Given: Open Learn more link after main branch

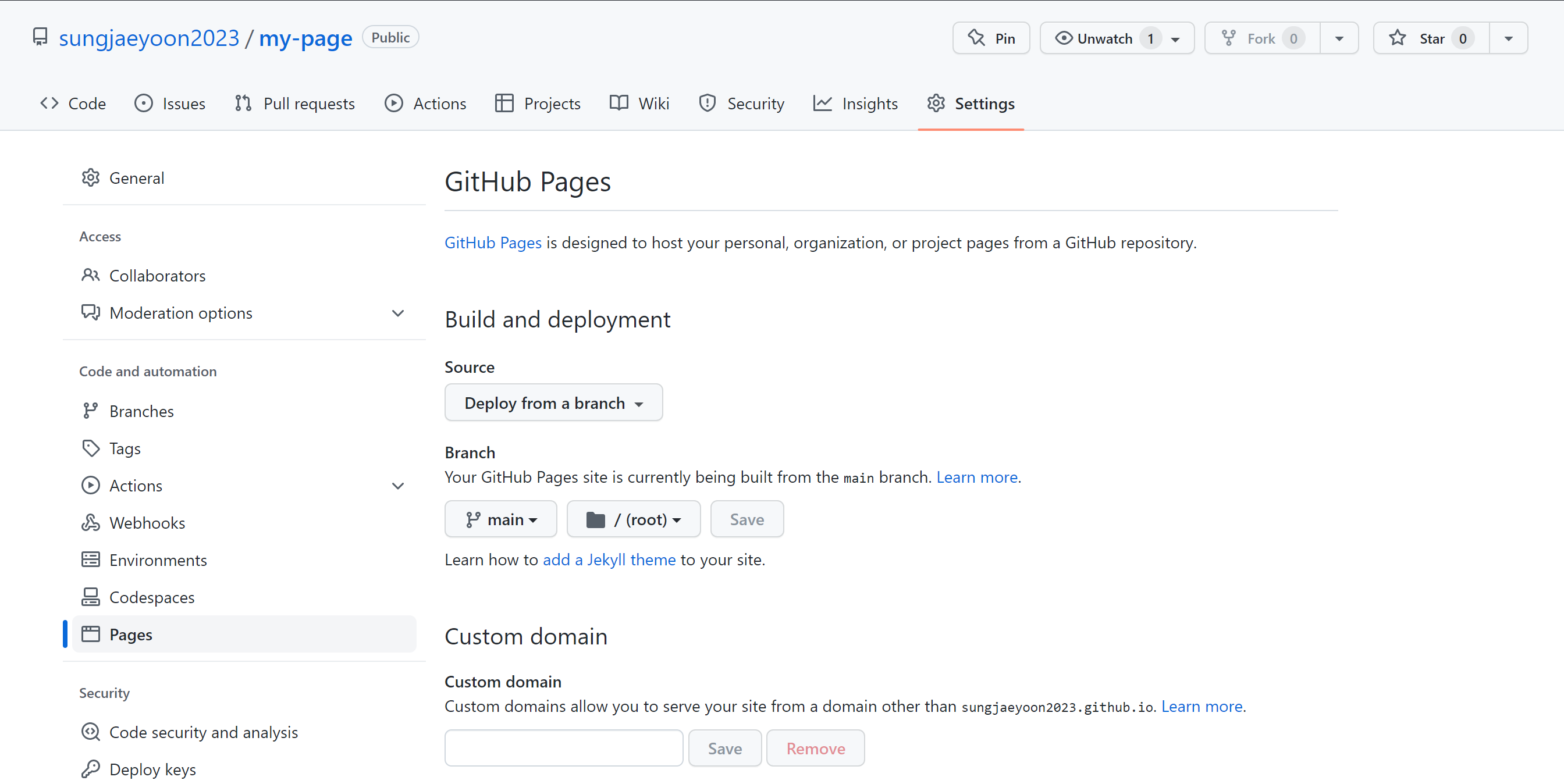Looking at the screenshot, I should tap(977, 477).
